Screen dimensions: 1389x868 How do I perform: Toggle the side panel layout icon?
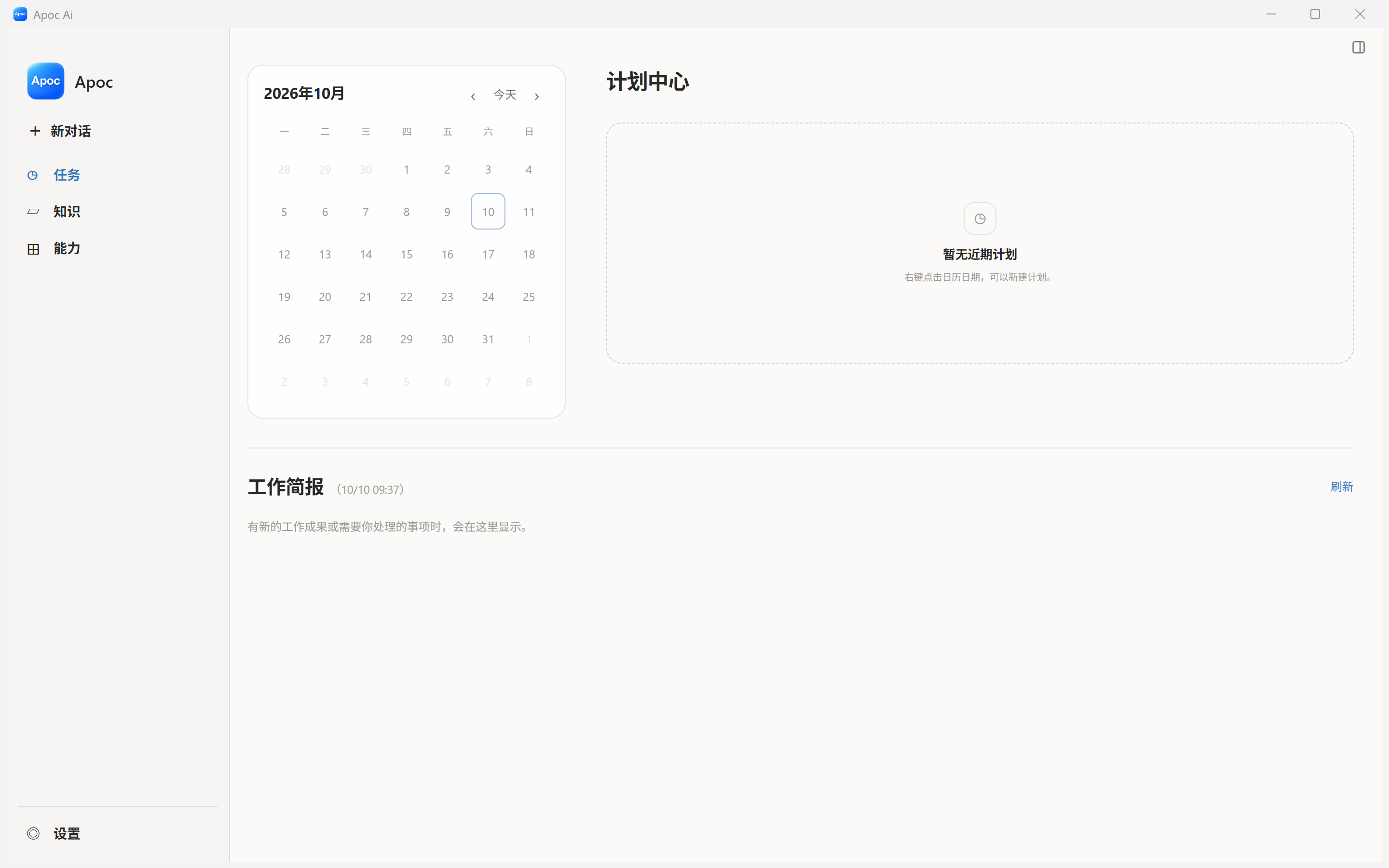pos(1358,47)
